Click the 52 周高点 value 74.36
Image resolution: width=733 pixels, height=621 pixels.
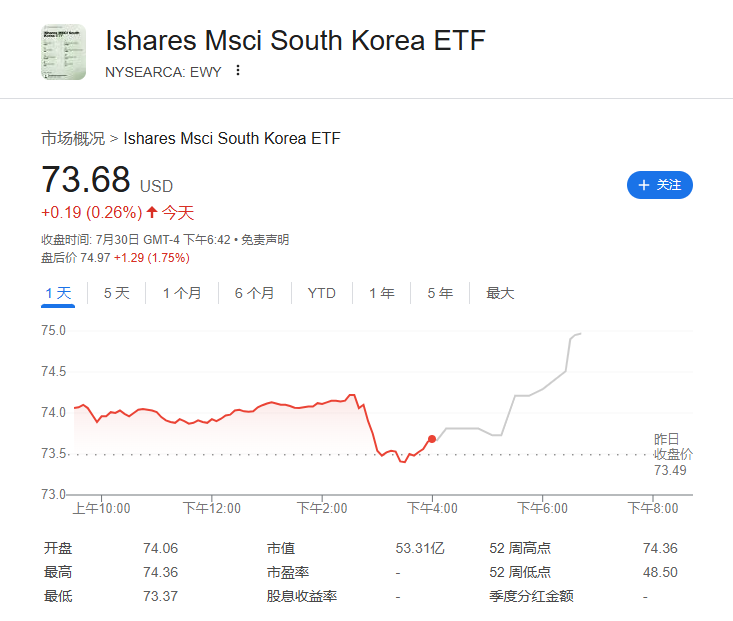[x=660, y=548]
